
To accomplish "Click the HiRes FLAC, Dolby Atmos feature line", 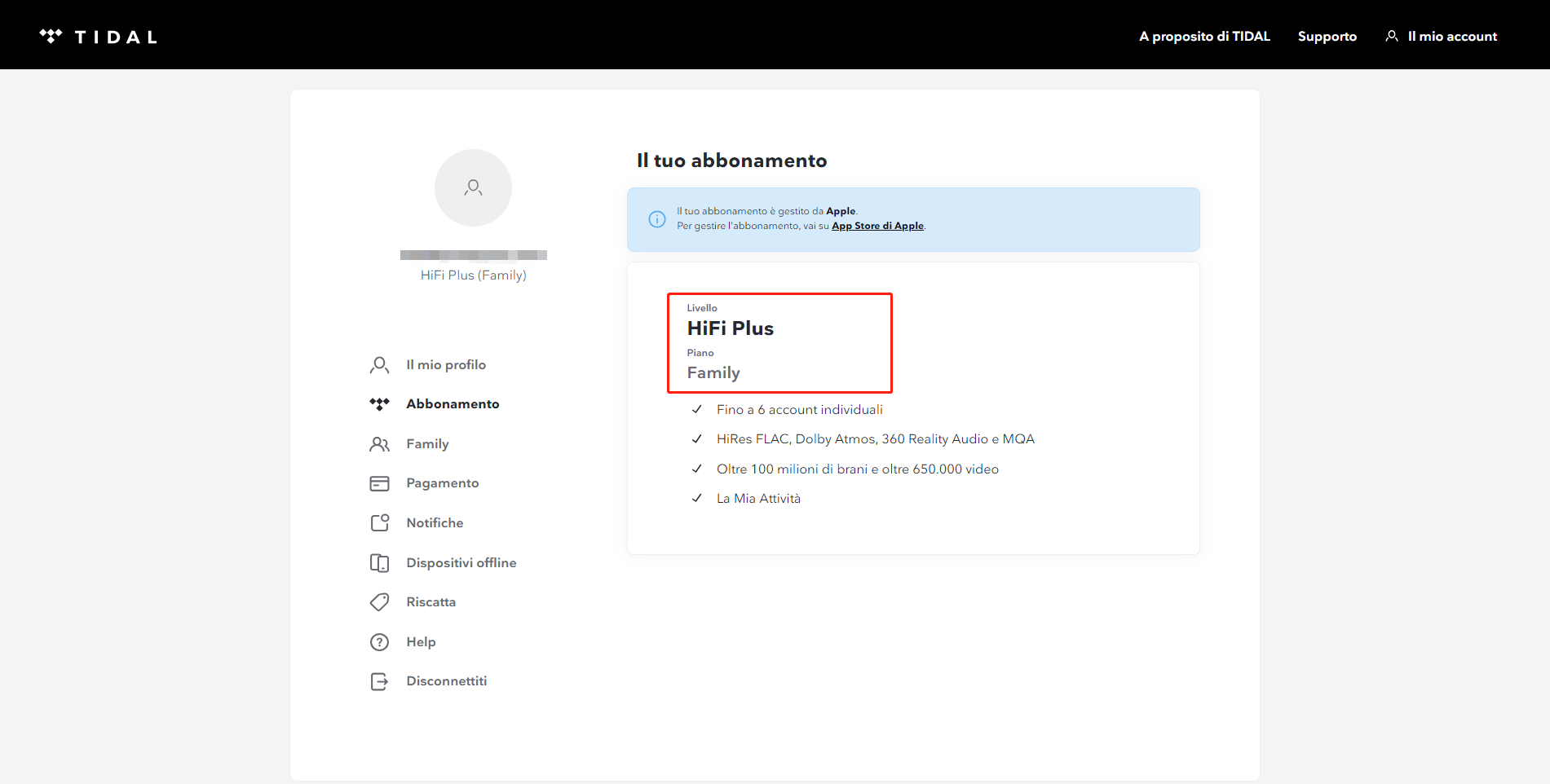I will [876, 439].
